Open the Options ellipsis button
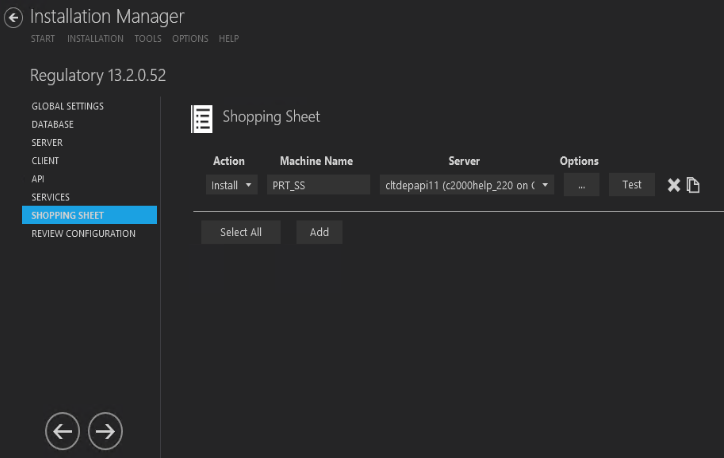The width and height of the screenshot is (724, 458). [581, 185]
